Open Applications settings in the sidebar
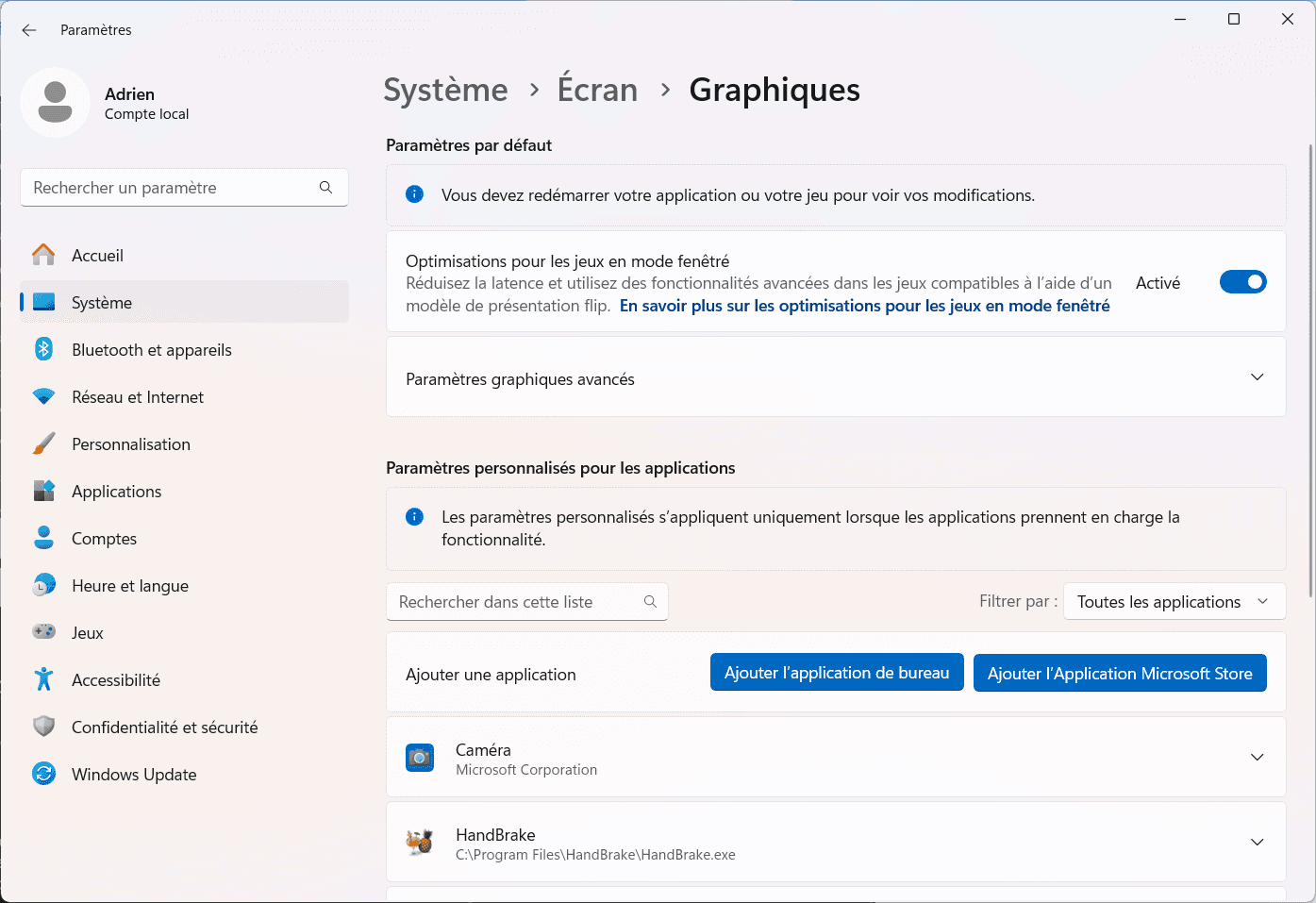Screen dimensions: 1316x903 pos(184,491)
